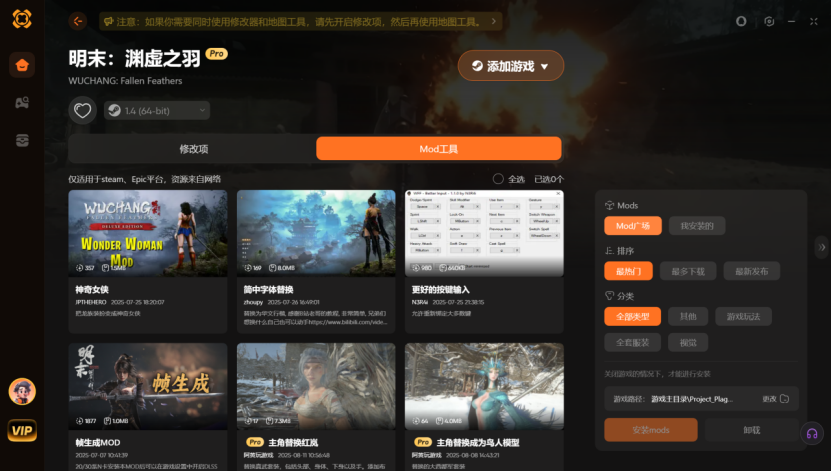
Task: Open the 帧生成 mod thumbnail
Action: tap(148, 386)
